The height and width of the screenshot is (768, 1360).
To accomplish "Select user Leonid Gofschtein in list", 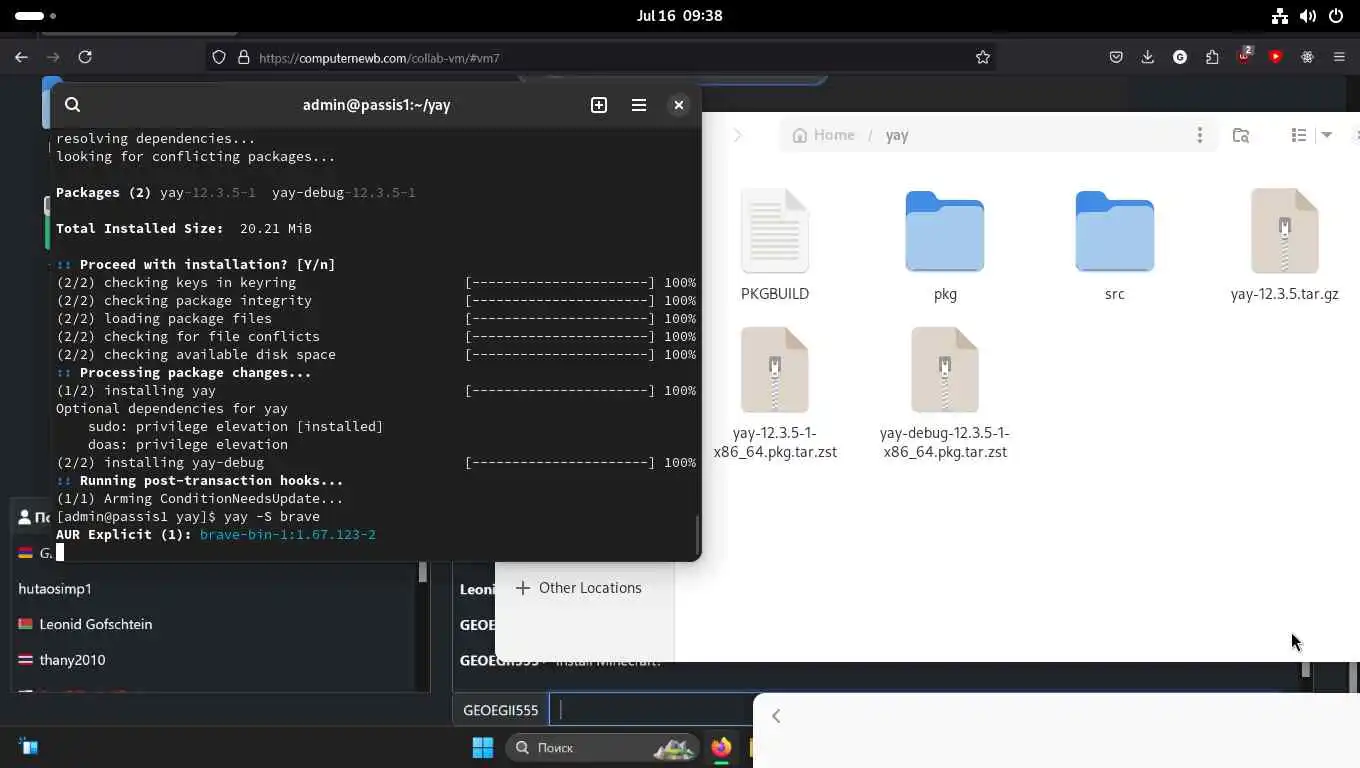I will [x=96, y=624].
